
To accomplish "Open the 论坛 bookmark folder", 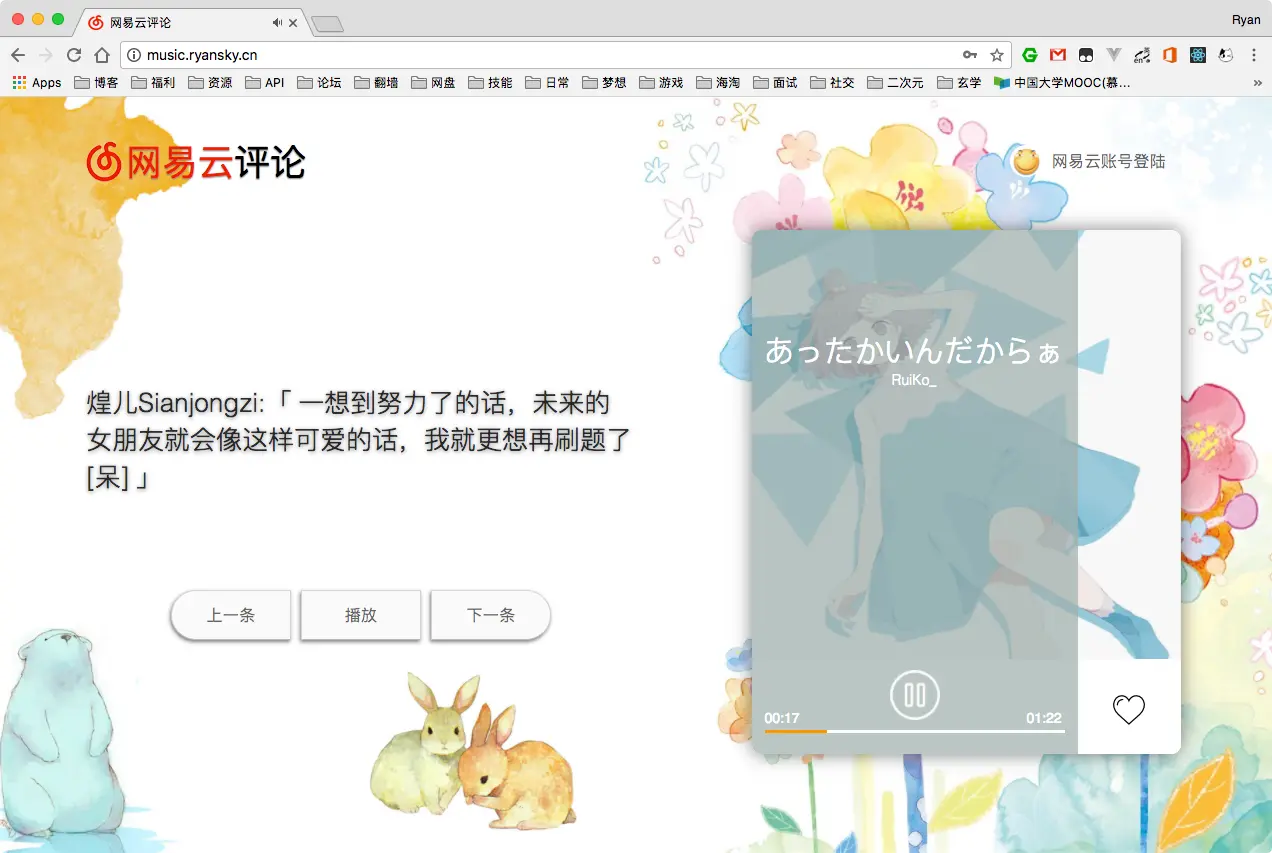I will pyautogui.click(x=320, y=83).
